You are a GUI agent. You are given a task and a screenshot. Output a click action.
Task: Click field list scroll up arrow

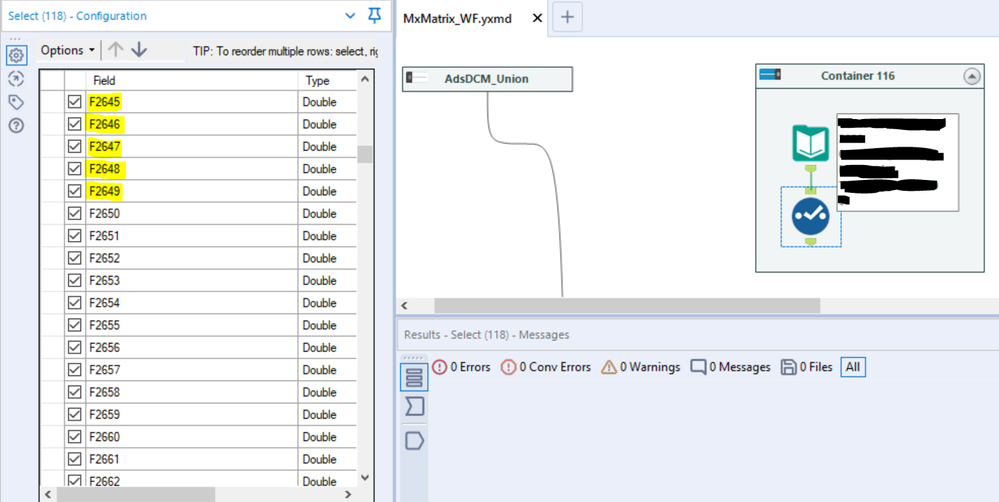click(x=364, y=79)
